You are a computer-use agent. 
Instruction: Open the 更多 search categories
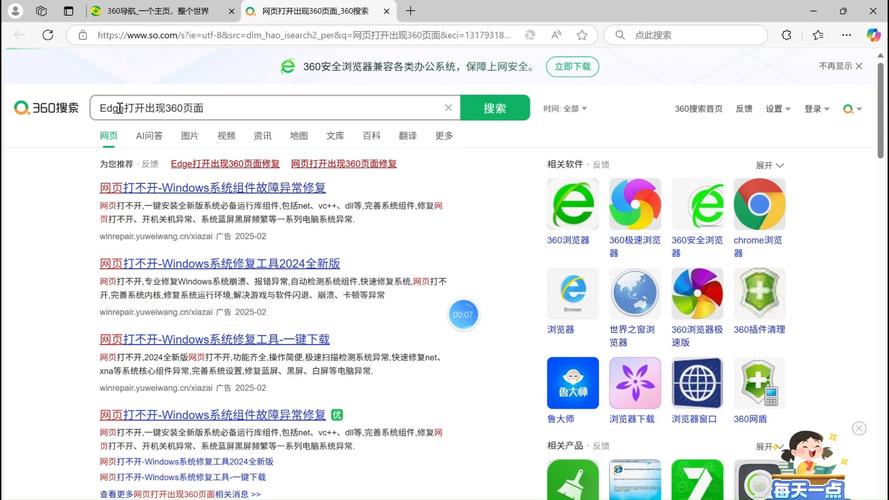444,135
